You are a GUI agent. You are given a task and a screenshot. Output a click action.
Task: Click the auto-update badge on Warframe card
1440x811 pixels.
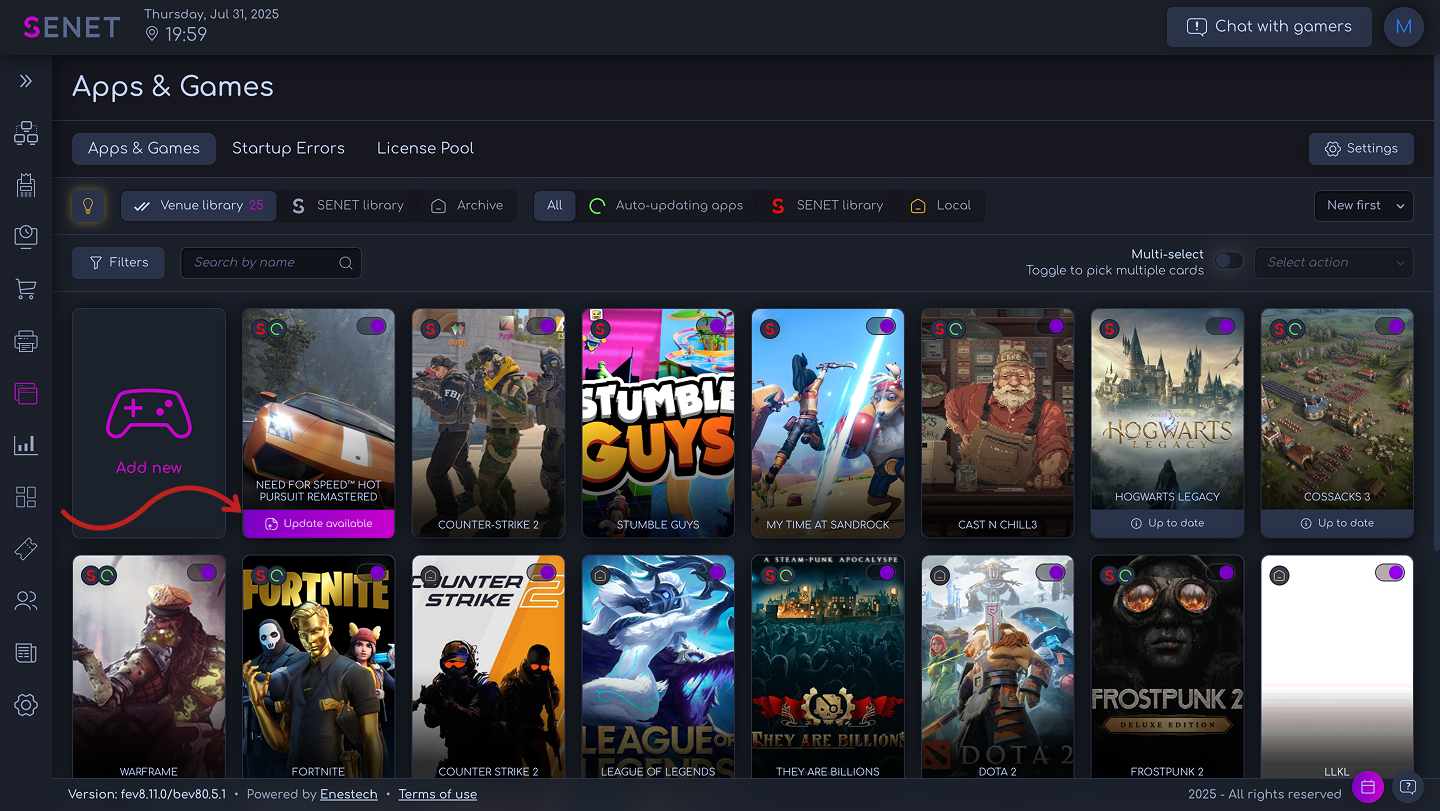(x=107, y=575)
